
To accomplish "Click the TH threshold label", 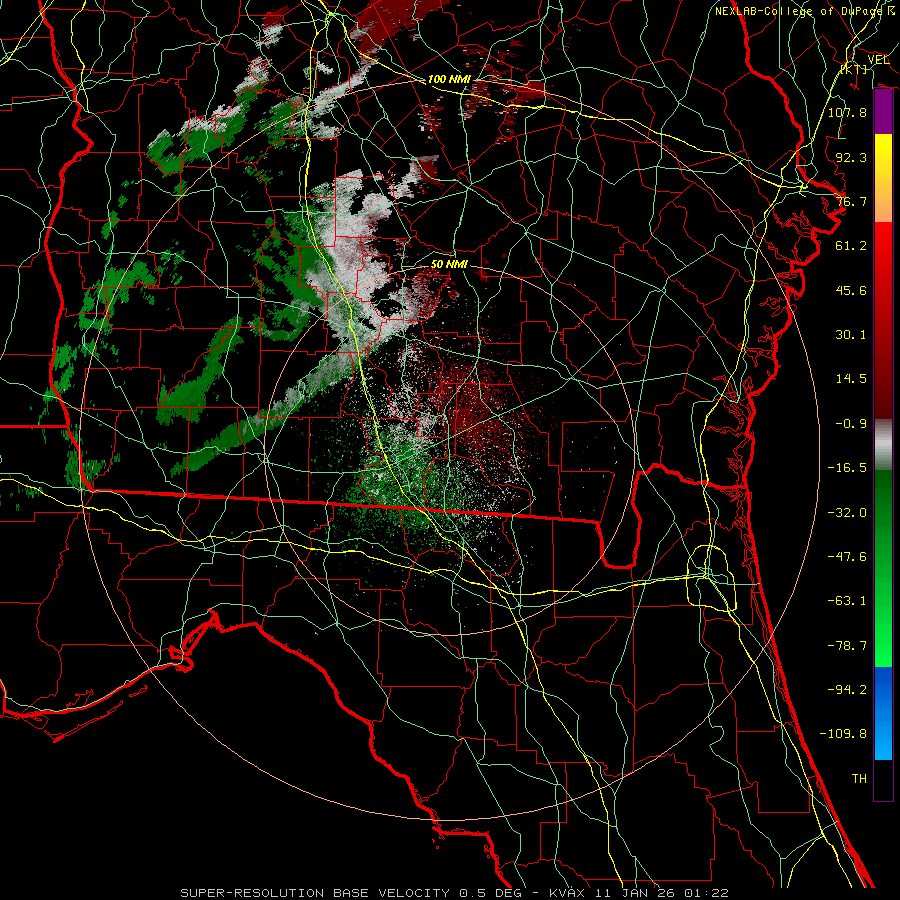I will 859,779.
